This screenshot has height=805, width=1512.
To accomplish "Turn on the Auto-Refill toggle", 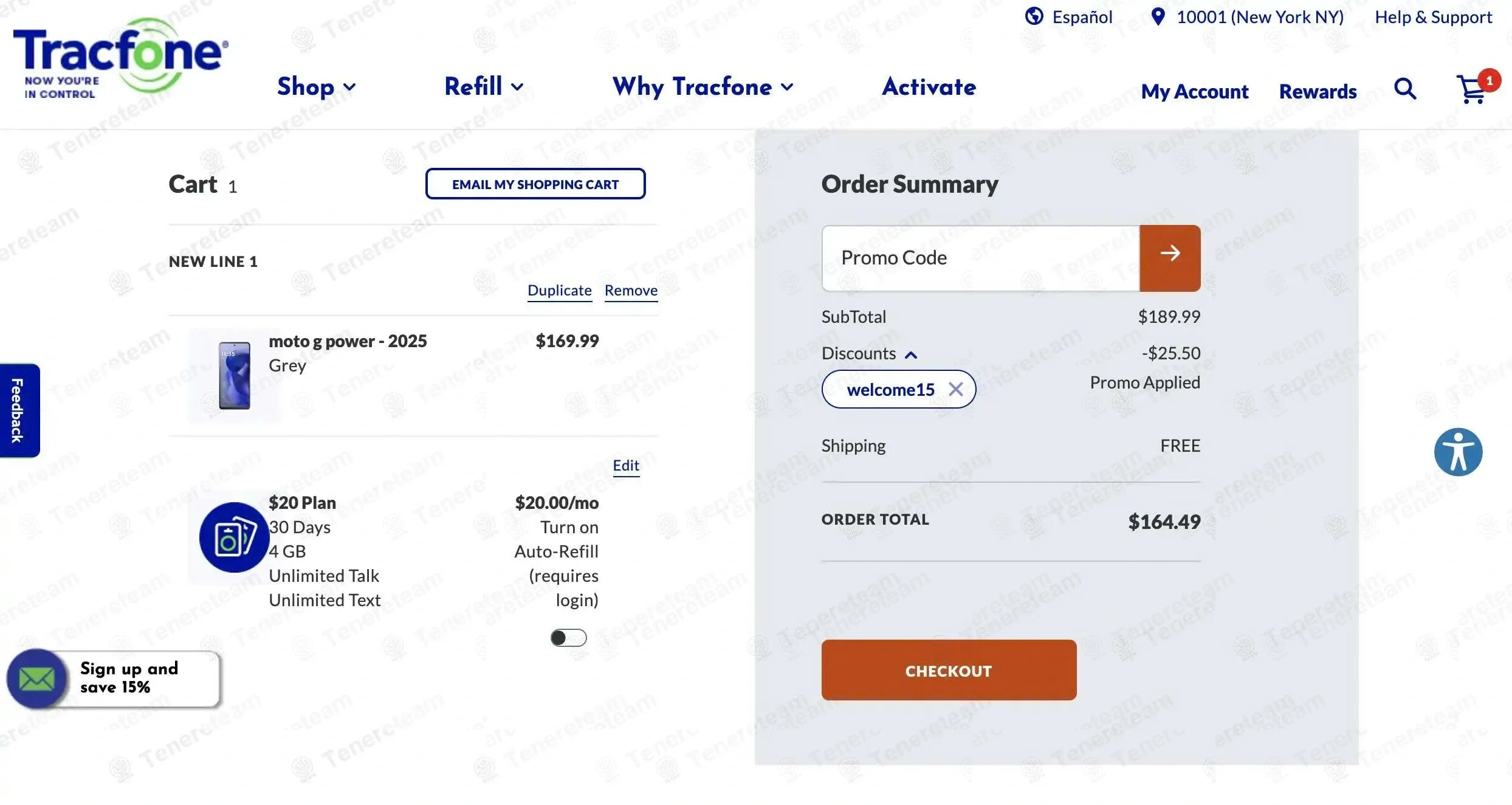I will coord(568,638).
